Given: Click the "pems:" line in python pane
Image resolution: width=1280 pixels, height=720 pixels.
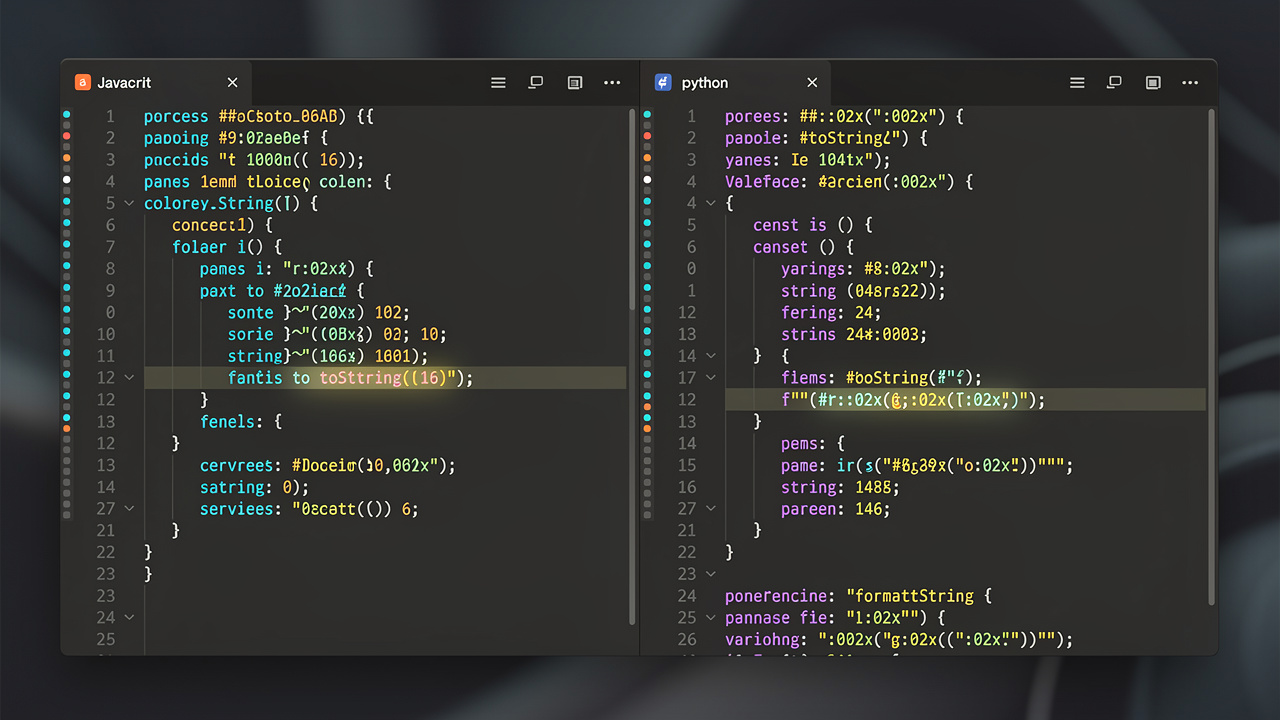Looking at the screenshot, I should pyautogui.click(x=813, y=443).
